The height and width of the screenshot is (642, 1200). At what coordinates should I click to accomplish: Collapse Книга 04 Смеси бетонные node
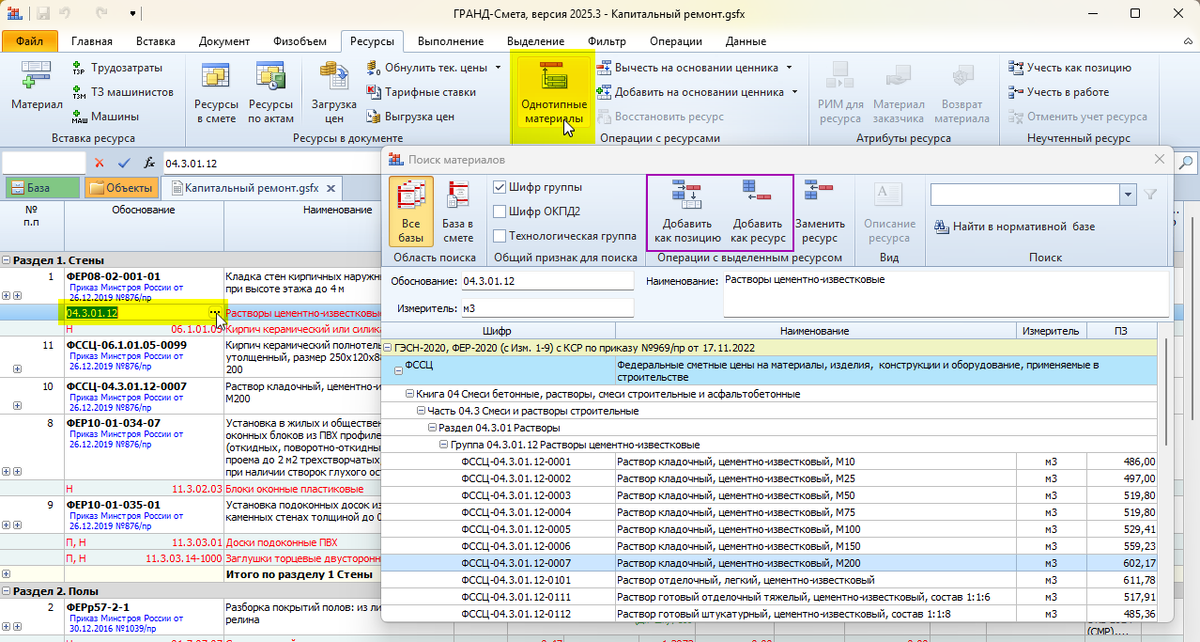point(411,394)
